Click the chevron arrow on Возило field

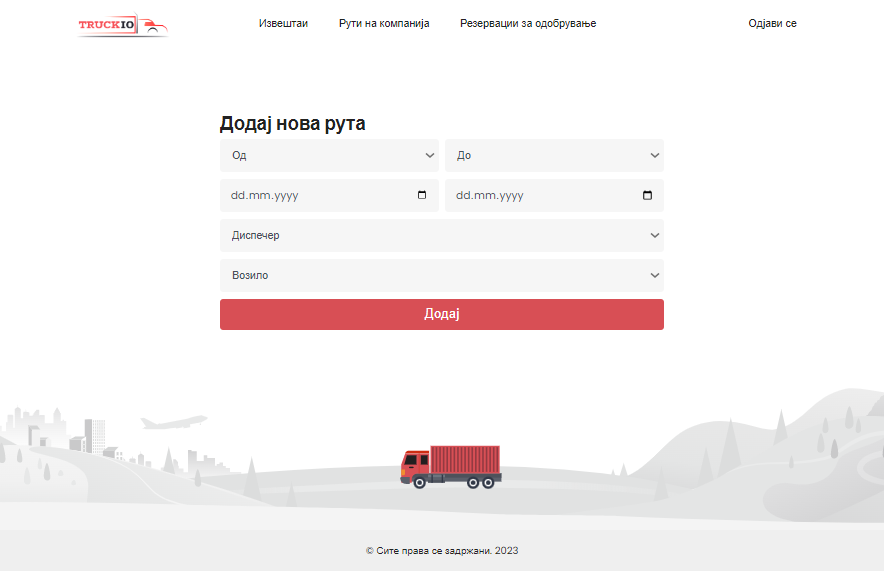[x=655, y=275]
